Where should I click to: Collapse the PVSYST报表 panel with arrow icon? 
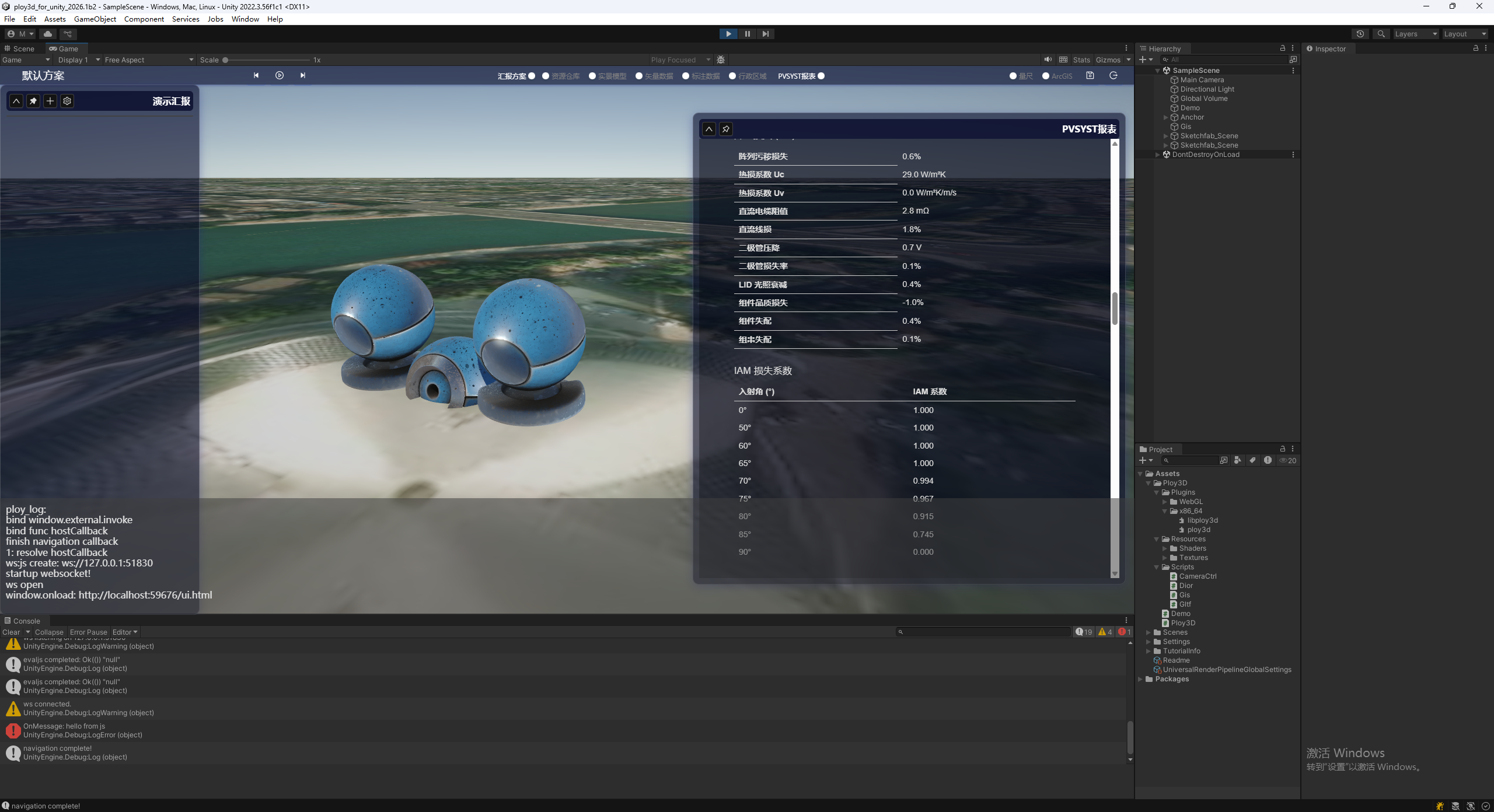(708, 129)
